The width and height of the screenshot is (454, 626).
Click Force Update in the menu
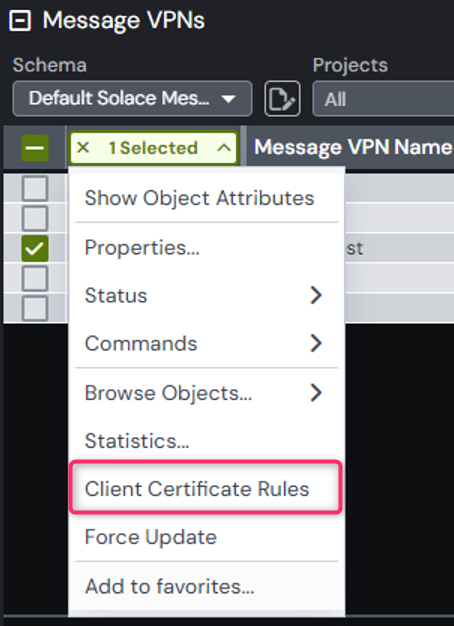tap(151, 537)
